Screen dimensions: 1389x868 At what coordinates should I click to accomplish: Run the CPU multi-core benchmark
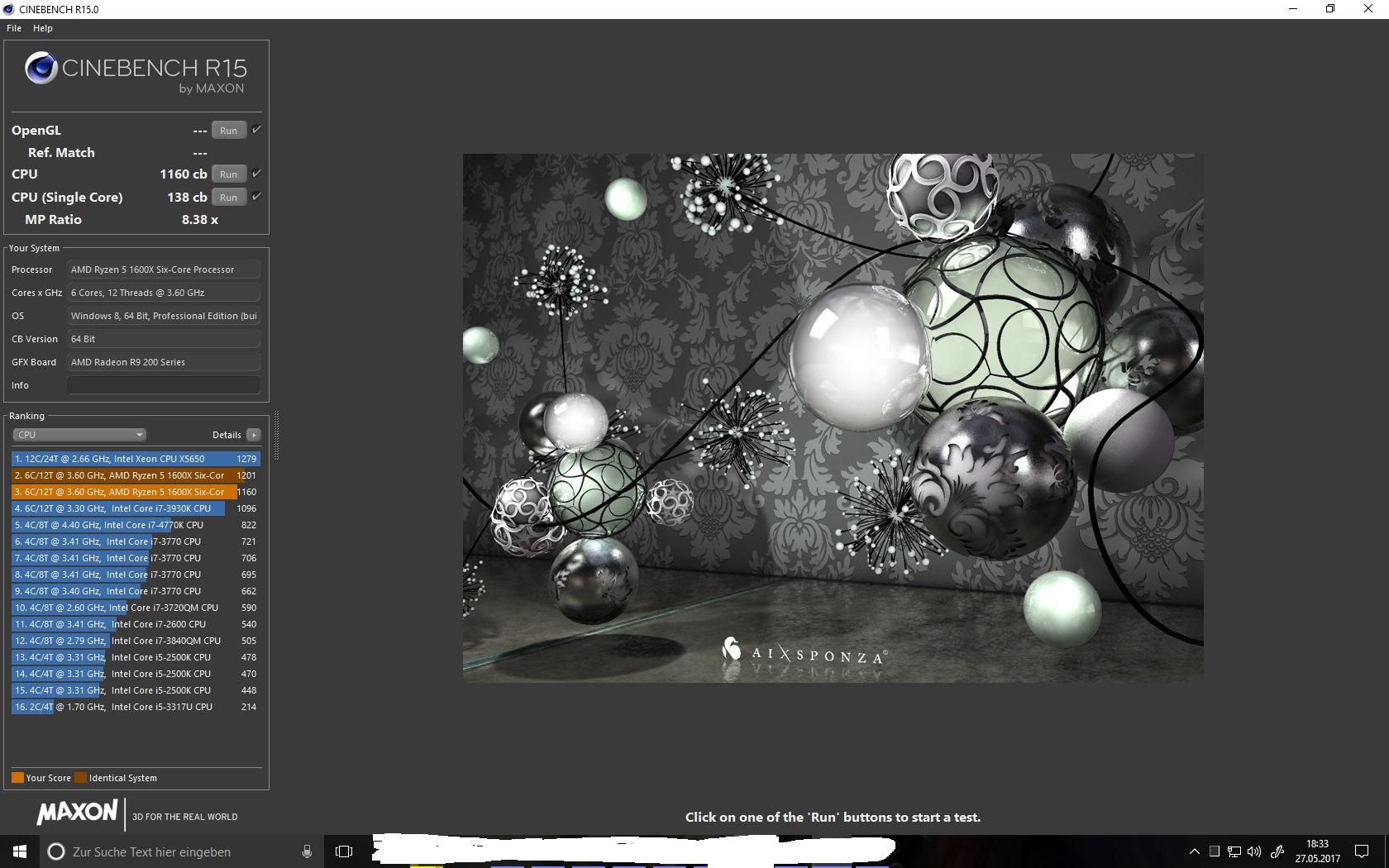(x=229, y=174)
